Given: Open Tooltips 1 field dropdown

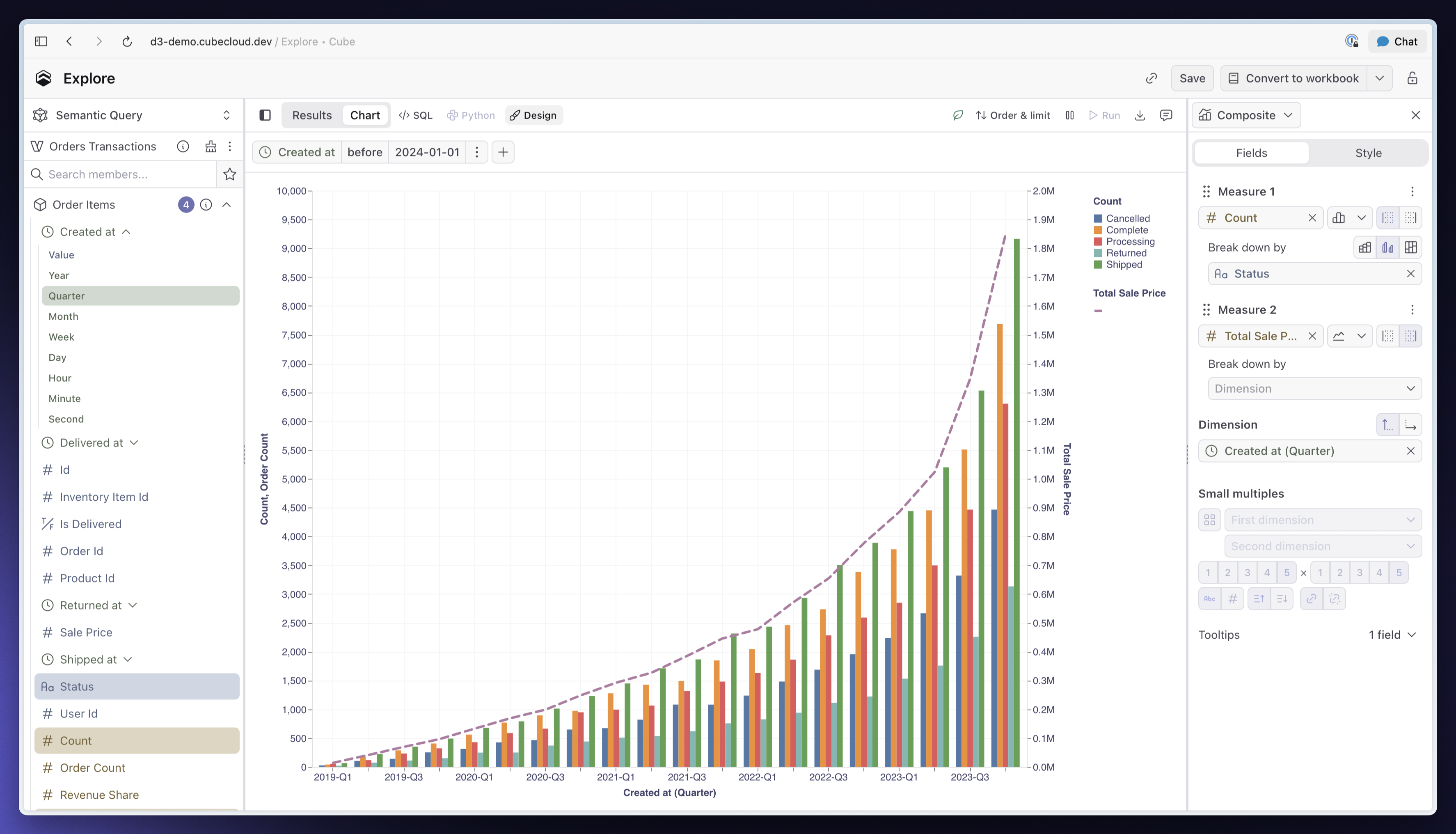Looking at the screenshot, I should click(x=1392, y=635).
